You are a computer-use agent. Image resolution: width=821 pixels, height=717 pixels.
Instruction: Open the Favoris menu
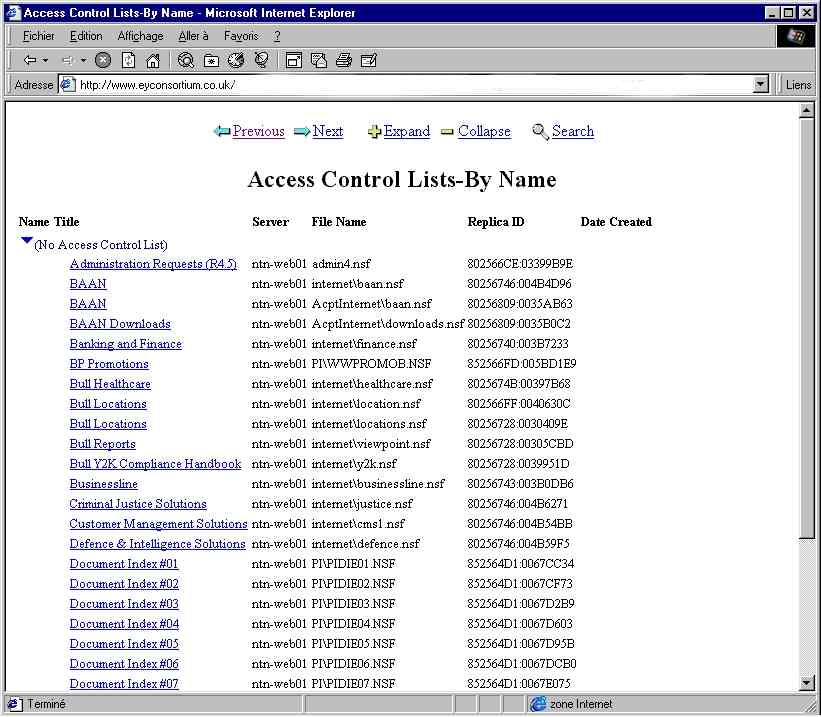pos(241,36)
